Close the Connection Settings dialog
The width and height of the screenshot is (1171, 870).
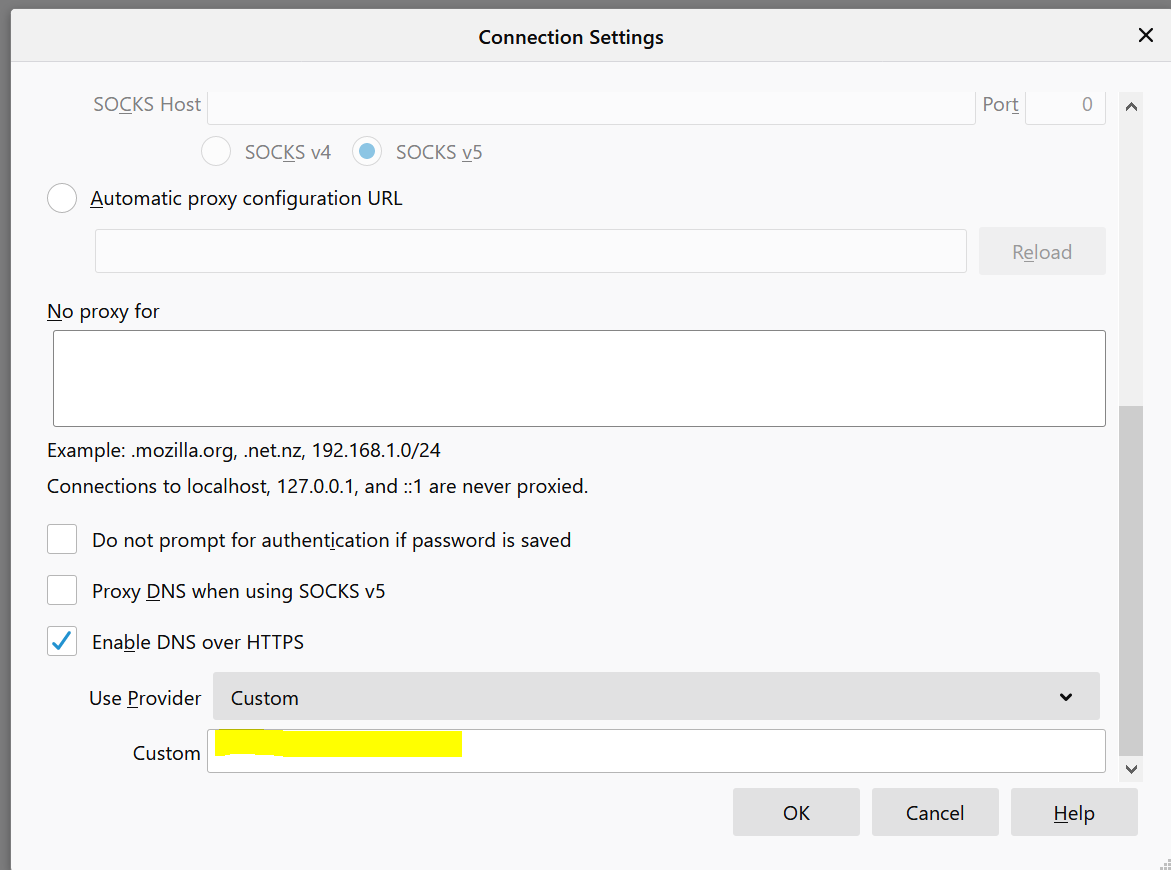(x=1146, y=36)
